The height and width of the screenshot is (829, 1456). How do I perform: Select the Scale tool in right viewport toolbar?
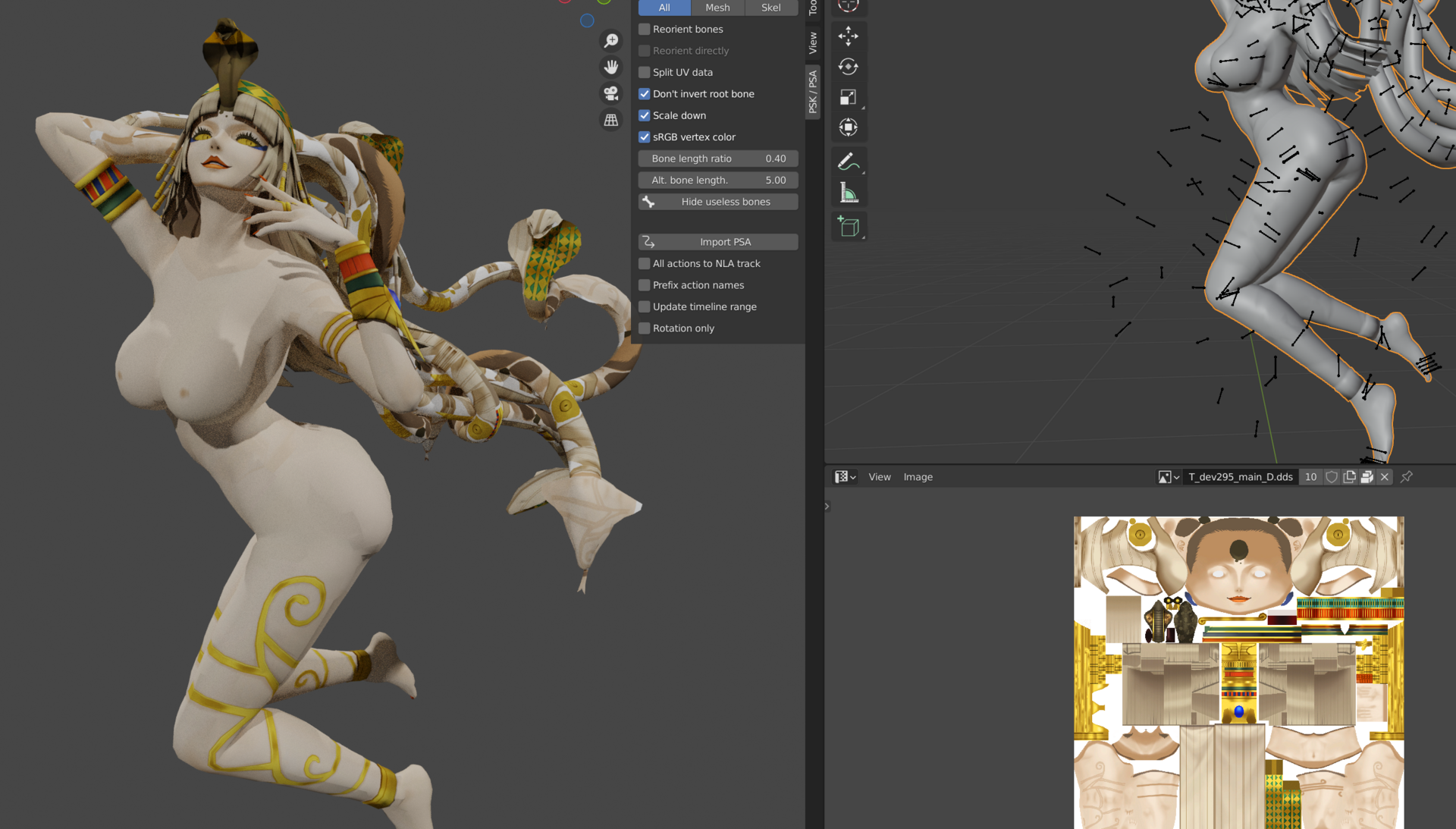tap(849, 97)
